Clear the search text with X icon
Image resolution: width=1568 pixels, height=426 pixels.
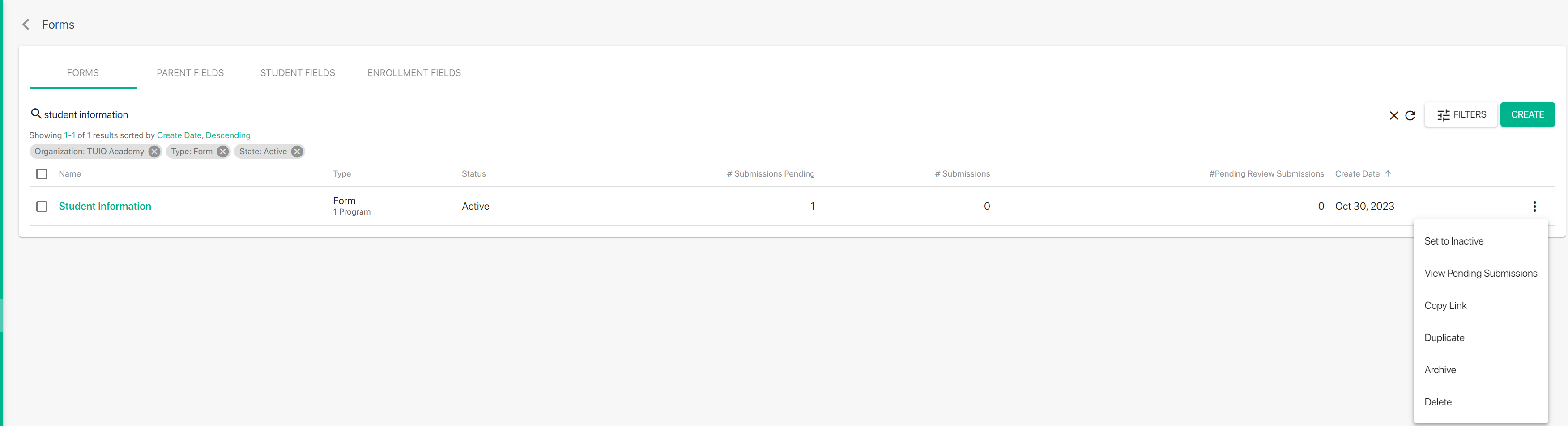pos(1393,115)
